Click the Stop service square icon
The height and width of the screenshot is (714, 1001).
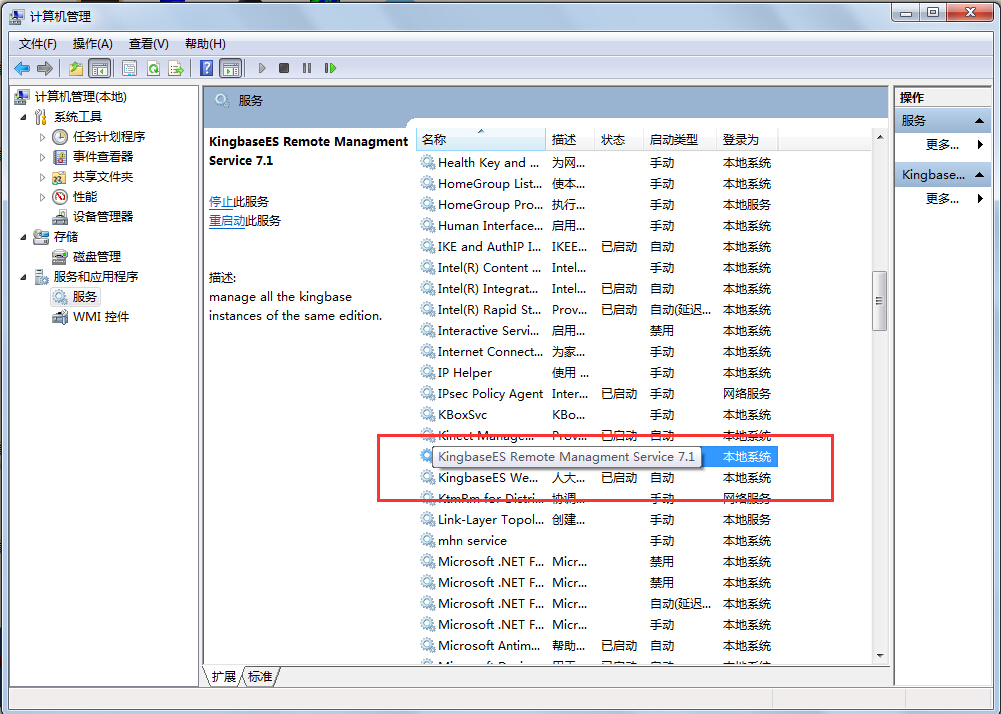tap(284, 68)
